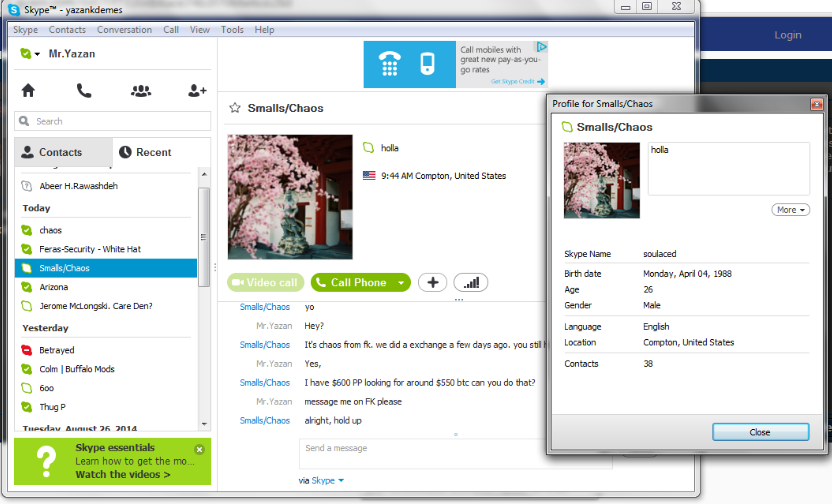Viewport: 832px width, 504px height.
Task: Click the contacts list scrollbar thumb
Action: [204, 237]
